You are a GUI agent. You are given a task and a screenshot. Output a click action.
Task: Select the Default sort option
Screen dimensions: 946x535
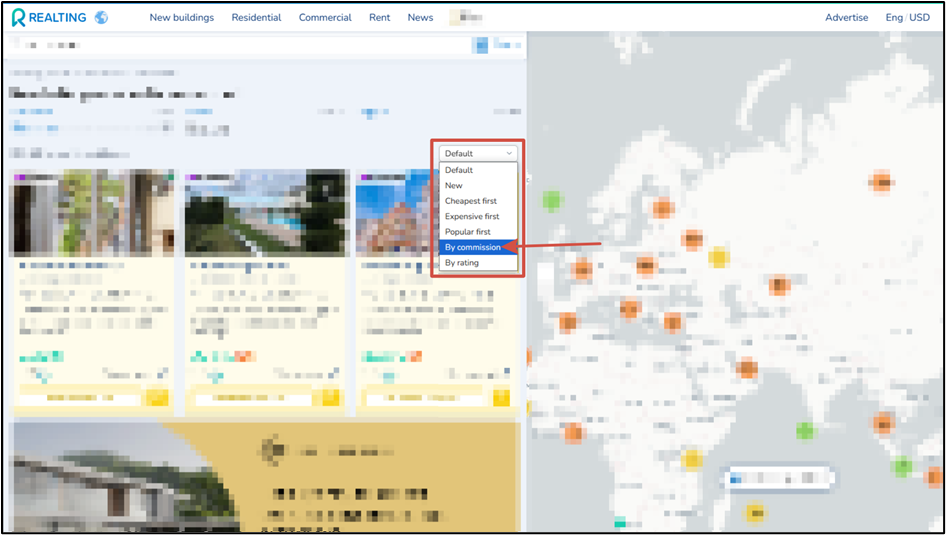[x=478, y=170]
